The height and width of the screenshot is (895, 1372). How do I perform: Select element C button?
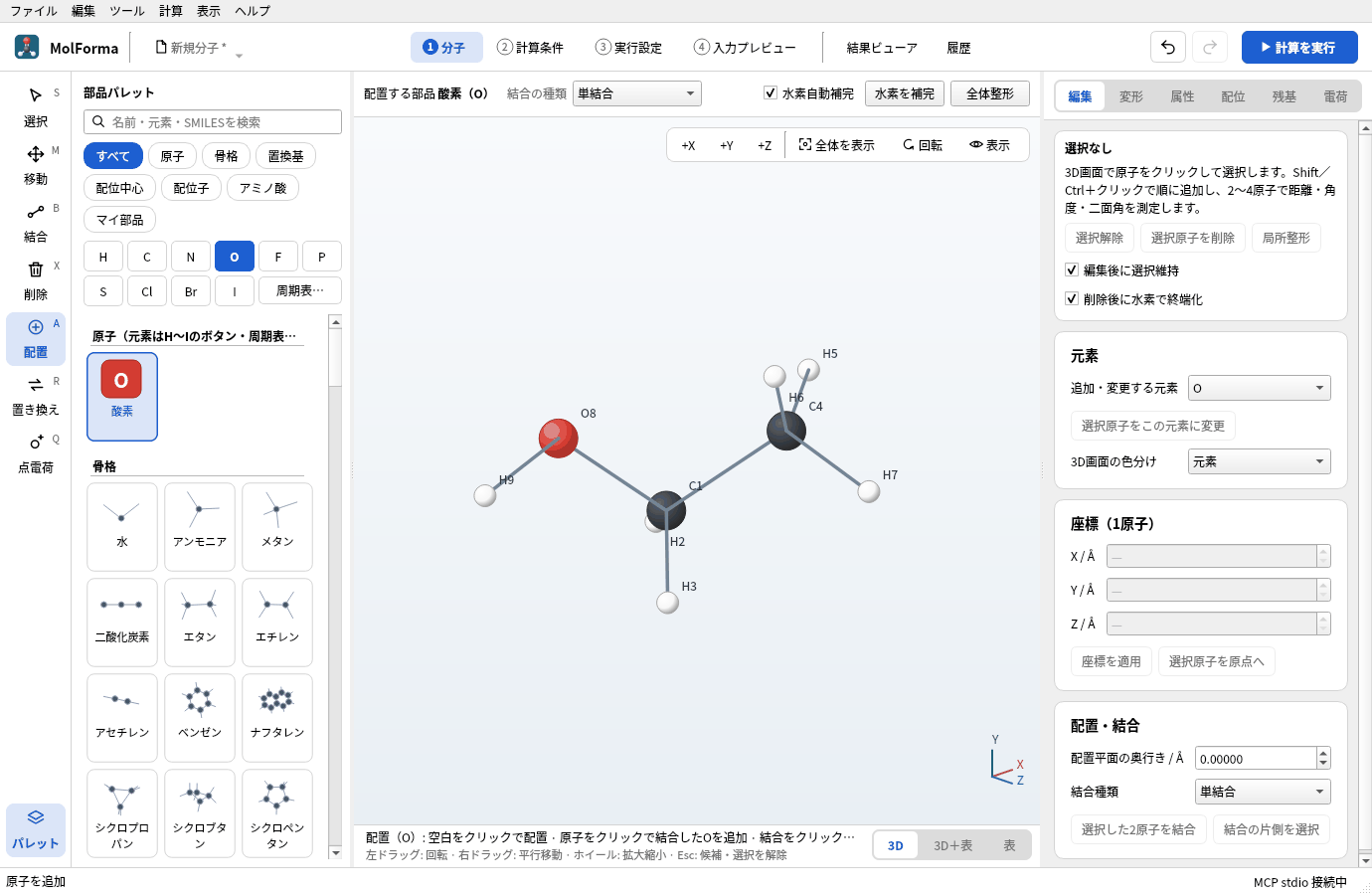click(147, 257)
